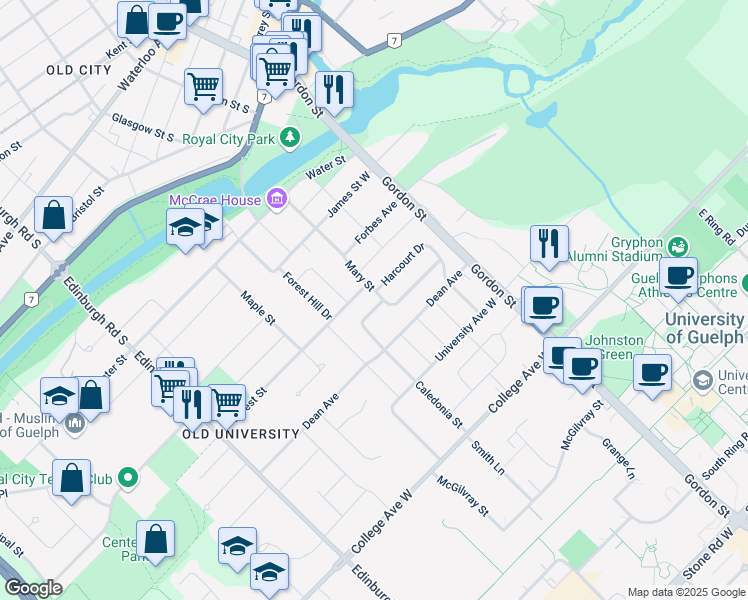Image resolution: width=748 pixels, height=600 pixels.
Task: Open the McCrae House museum pin
Action: [277, 198]
